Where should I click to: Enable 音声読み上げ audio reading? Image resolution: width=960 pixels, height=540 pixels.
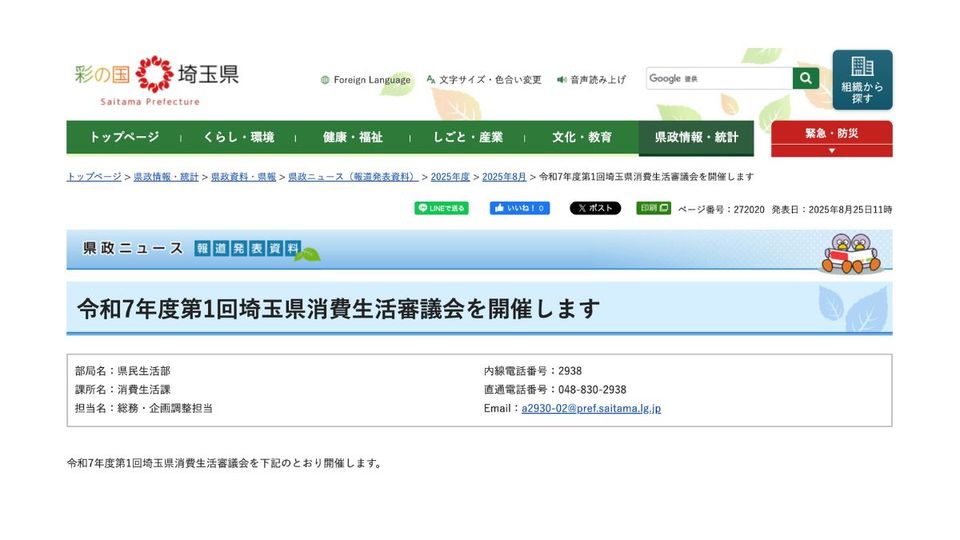tap(592, 80)
